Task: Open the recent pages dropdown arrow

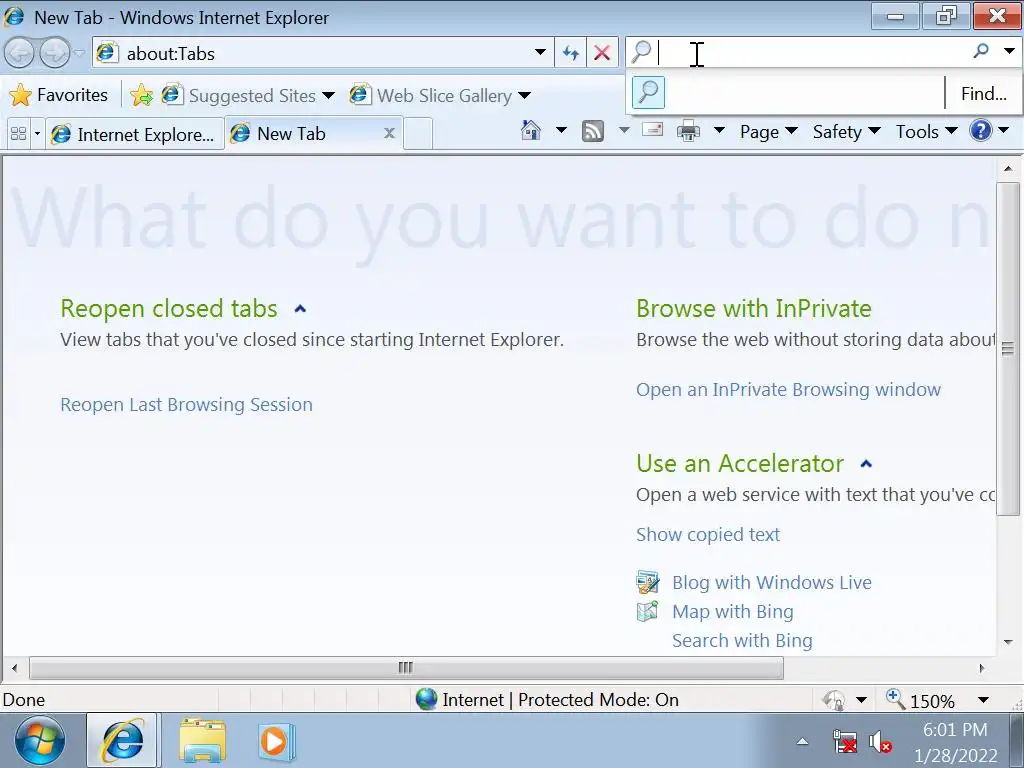Action: pos(79,53)
